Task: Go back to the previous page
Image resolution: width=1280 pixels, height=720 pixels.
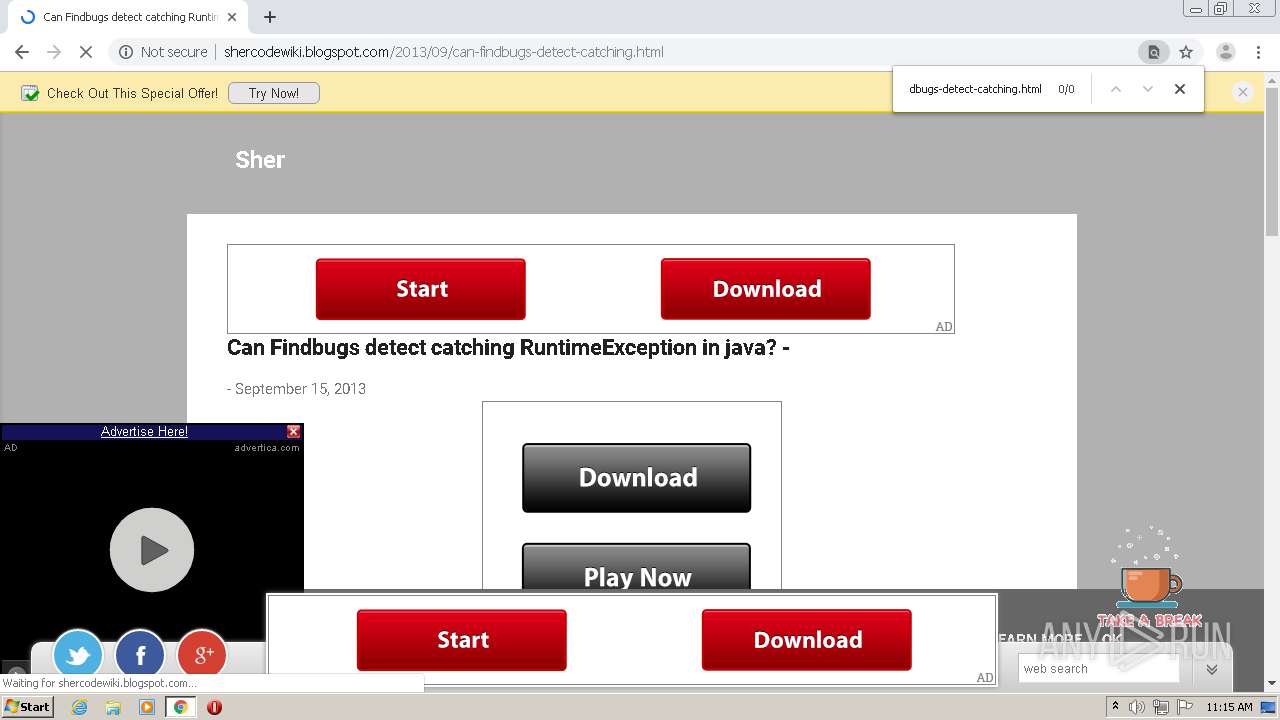Action: tap(22, 52)
